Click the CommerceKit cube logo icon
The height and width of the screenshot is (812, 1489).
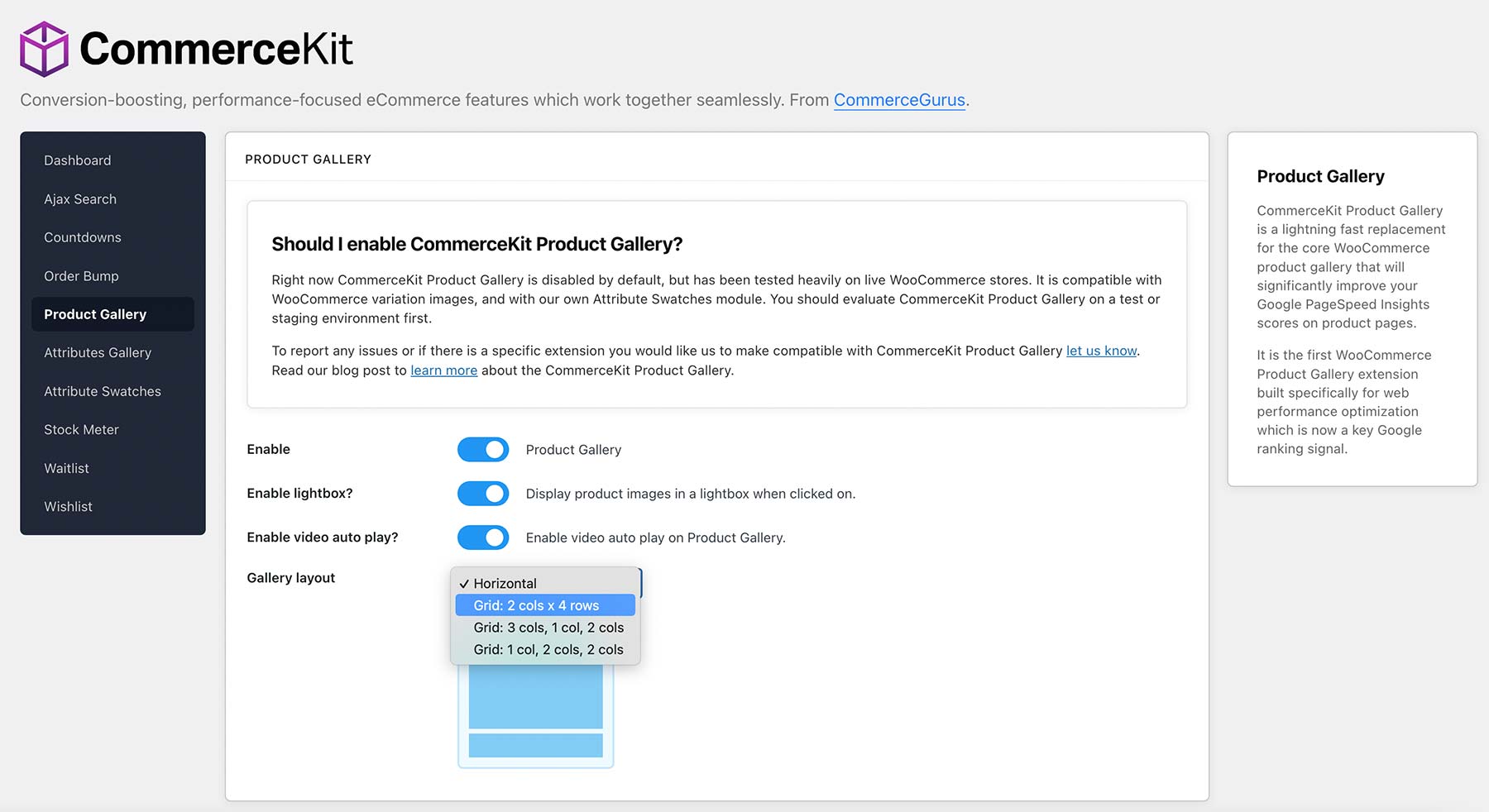pyautogui.click(x=44, y=50)
